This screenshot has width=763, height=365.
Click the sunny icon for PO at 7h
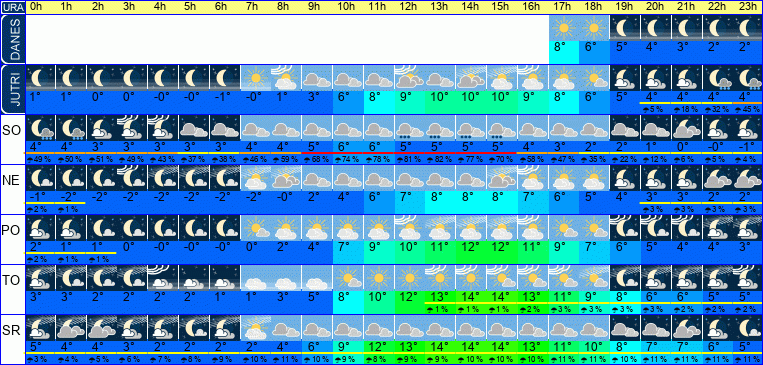click(x=255, y=228)
